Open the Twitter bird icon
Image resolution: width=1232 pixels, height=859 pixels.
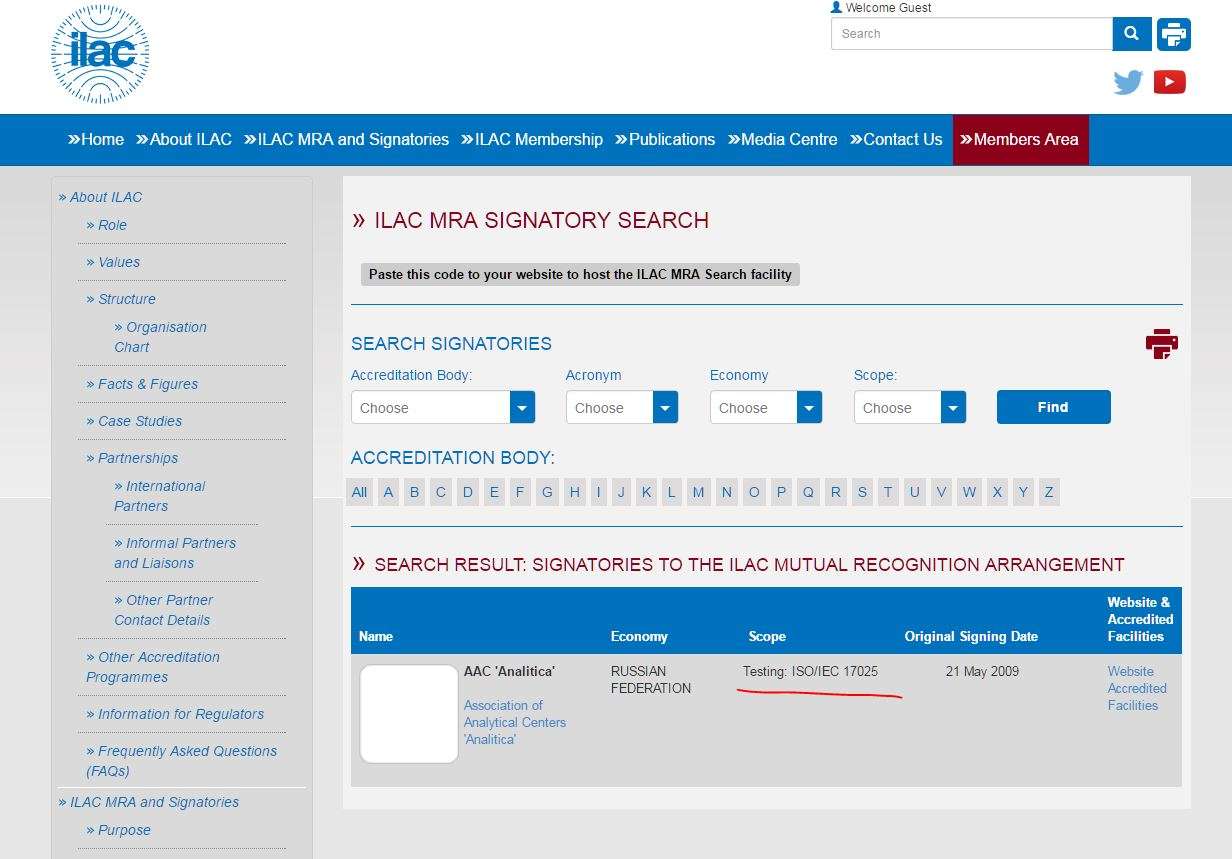point(1128,82)
